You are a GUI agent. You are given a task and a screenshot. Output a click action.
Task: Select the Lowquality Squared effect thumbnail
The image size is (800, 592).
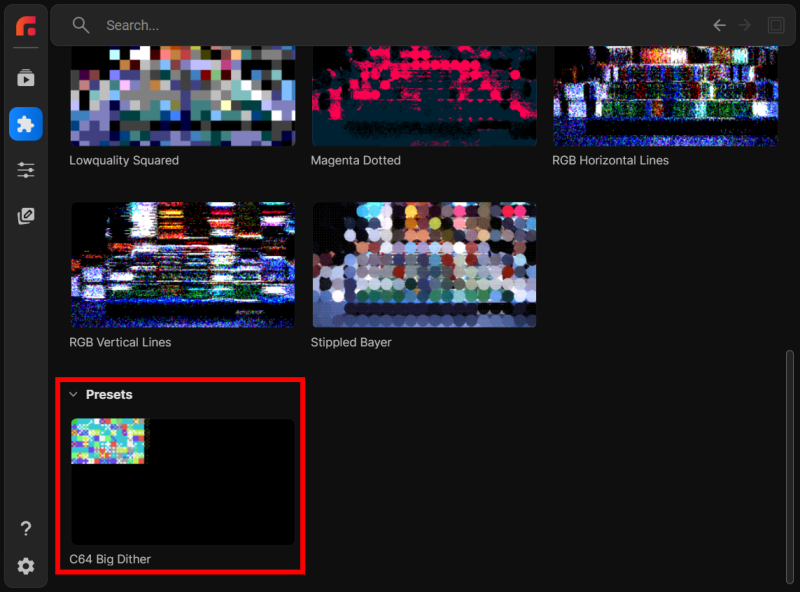point(182,96)
